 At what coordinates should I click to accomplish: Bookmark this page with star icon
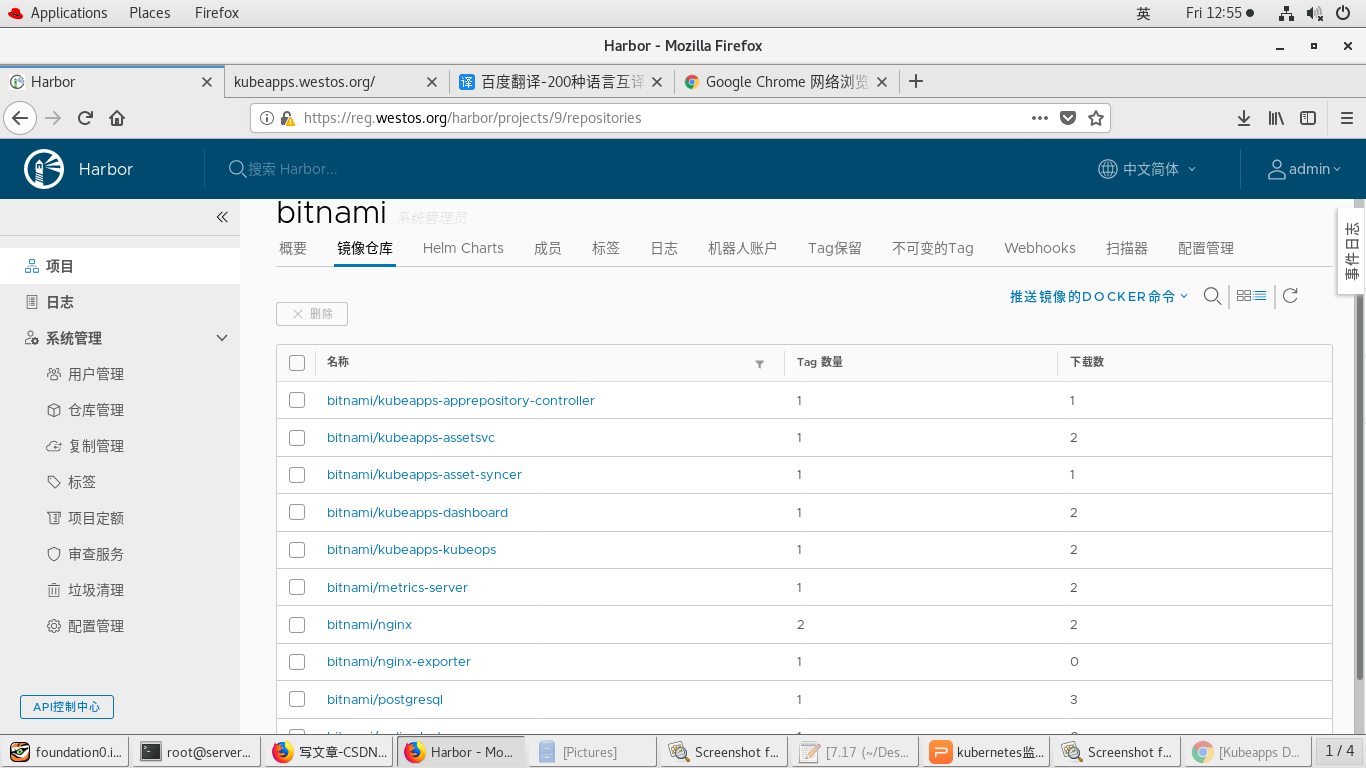pyautogui.click(x=1096, y=118)
